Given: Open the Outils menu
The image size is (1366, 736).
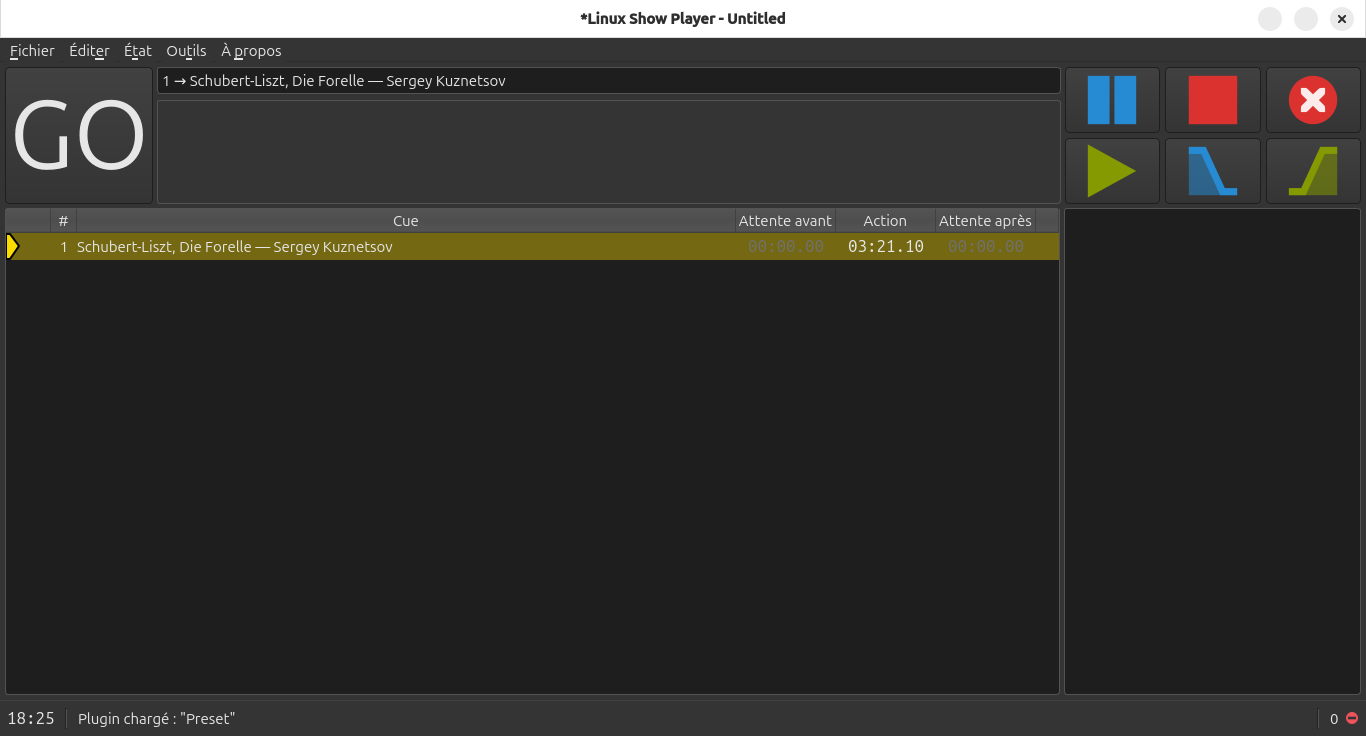Looking at the screenshot, I should click(x=186, y=51).
